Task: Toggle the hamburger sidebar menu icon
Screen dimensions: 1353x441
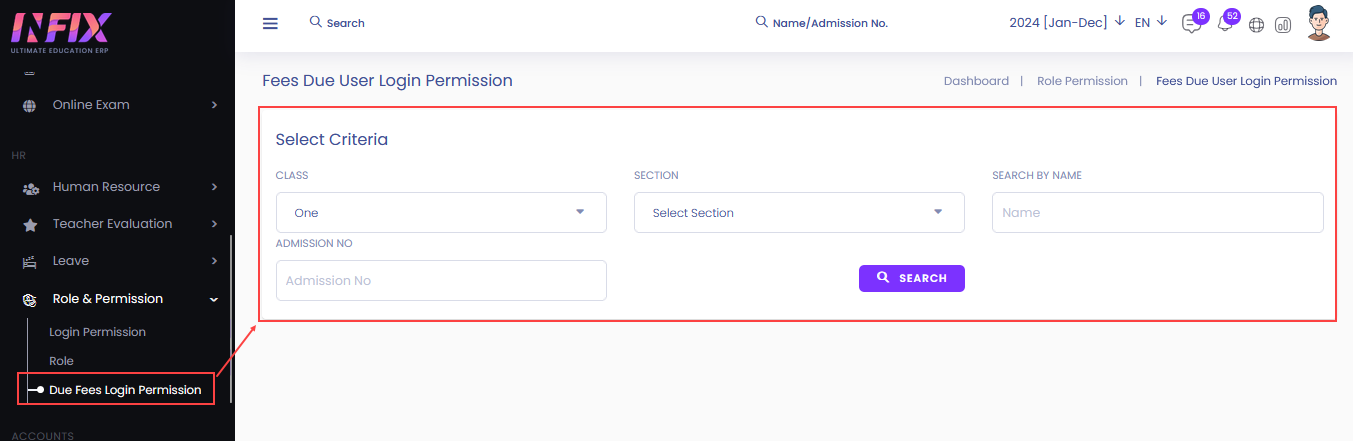Action: pyautogui.click(x=270, y=23)
